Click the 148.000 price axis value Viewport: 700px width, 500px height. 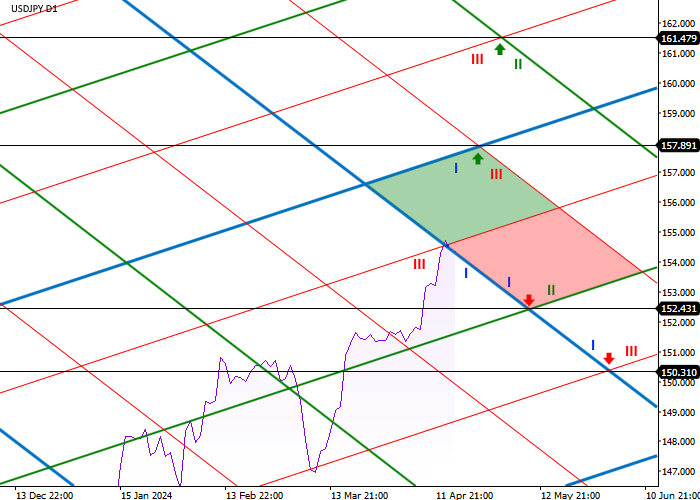pyautogui.click(x=680, y=442)
